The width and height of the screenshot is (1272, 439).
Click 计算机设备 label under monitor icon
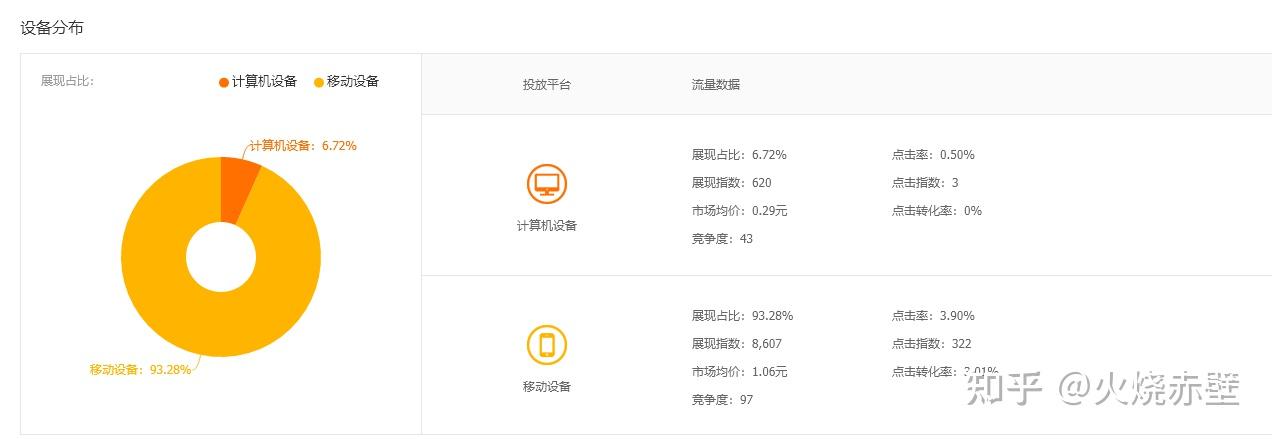547,226
